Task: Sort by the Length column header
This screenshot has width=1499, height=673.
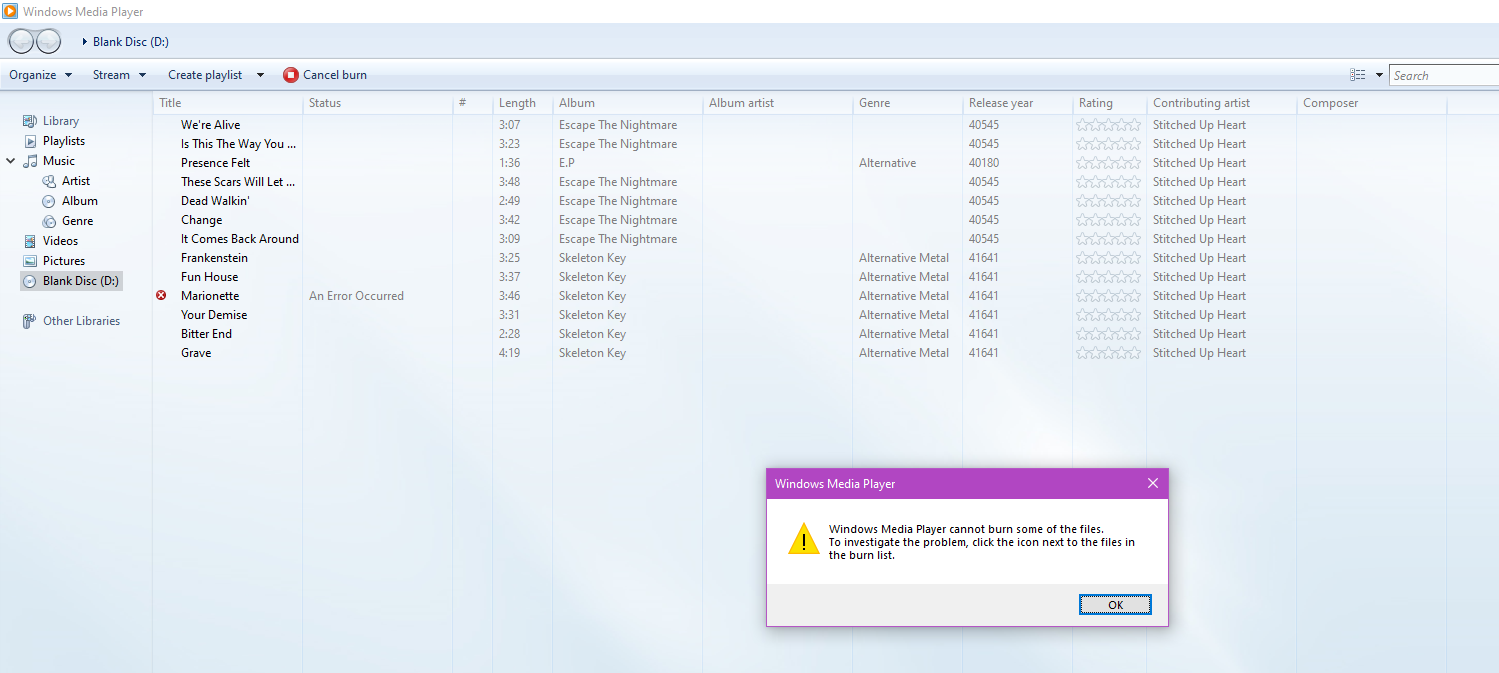Action: coord(523,103)
